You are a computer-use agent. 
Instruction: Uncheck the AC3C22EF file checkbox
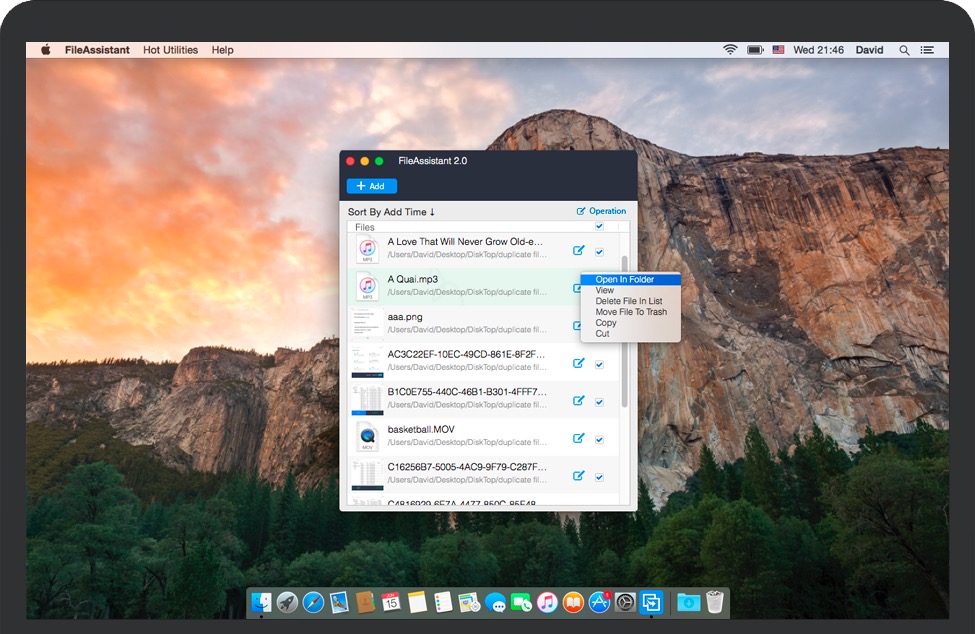[x=599, y=365]
